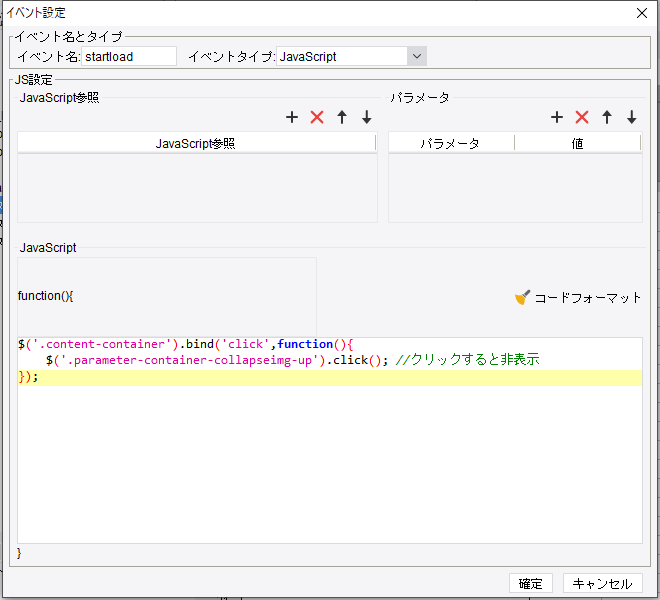Delete JavaScript reference with red X icon
The width and height of the screenshot is (660, 600).
click(317, 117)
